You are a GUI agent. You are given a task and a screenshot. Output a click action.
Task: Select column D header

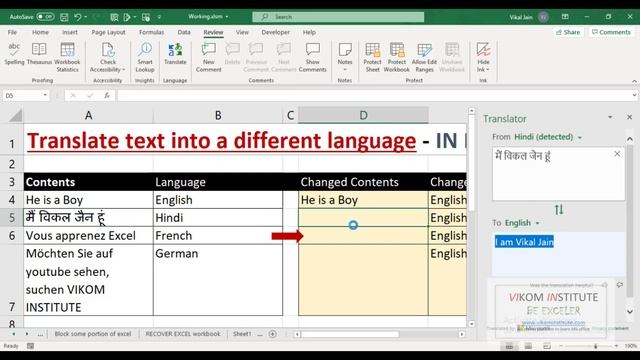coord(363,116)
